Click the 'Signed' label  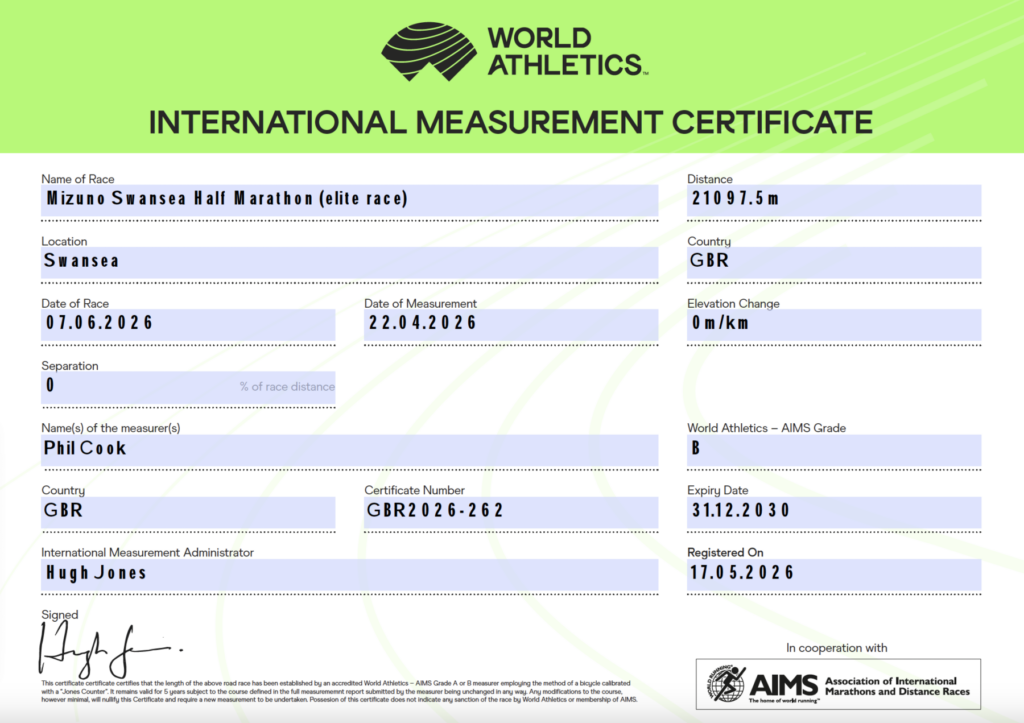(59, 615)
